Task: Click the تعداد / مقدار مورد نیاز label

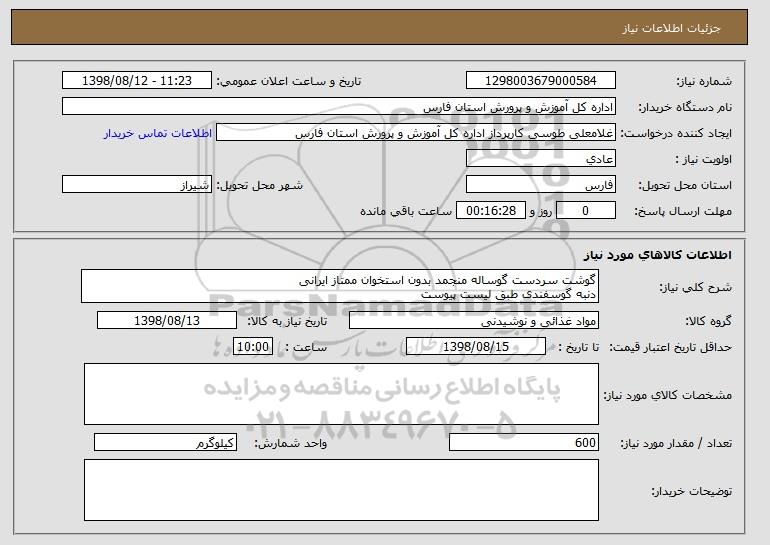Action: point(676,443)
